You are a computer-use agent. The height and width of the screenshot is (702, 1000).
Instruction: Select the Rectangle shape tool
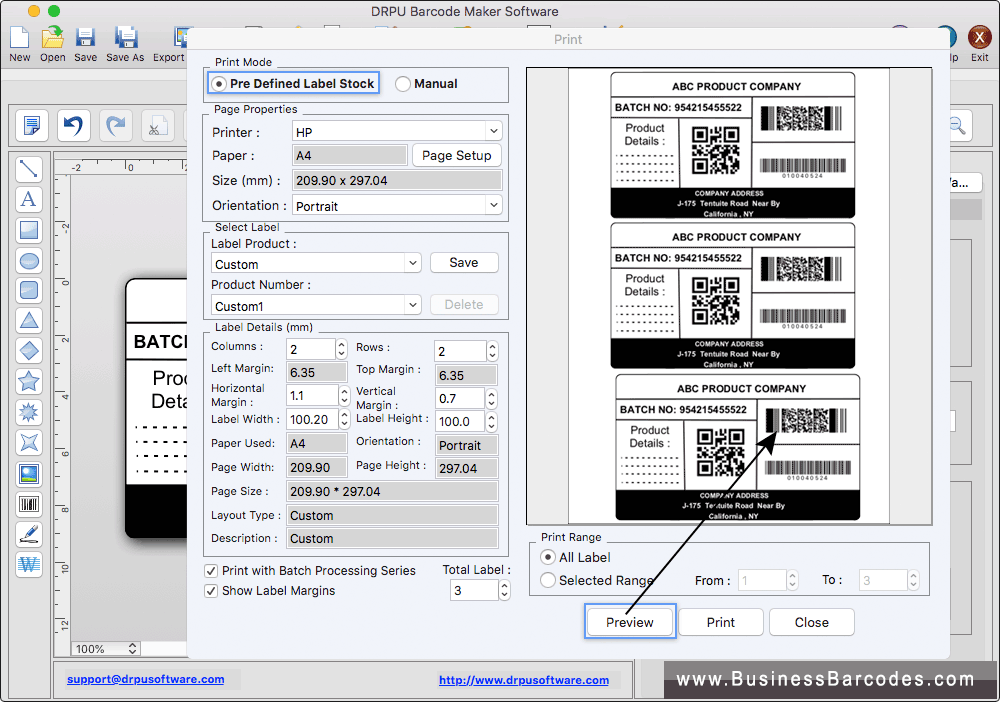29,230
